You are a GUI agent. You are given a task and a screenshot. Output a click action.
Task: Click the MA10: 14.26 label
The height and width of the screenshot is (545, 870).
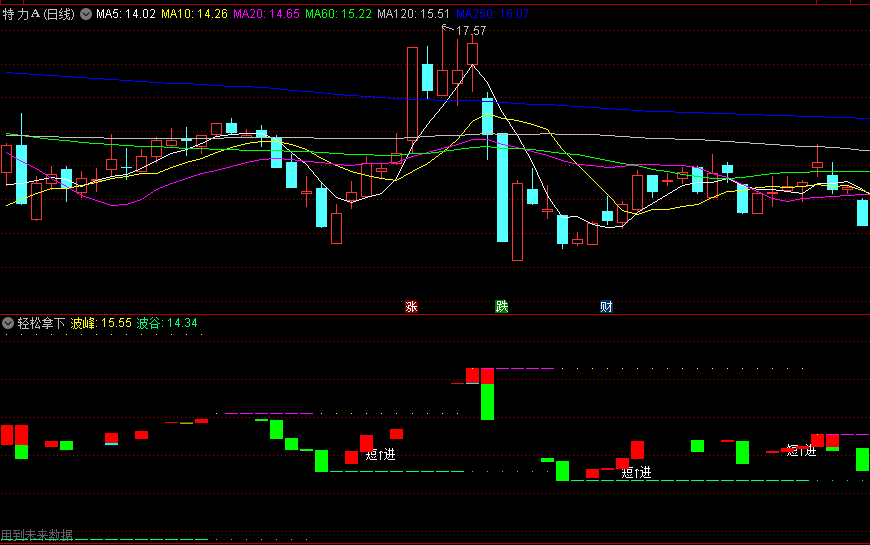coord(194,14)
